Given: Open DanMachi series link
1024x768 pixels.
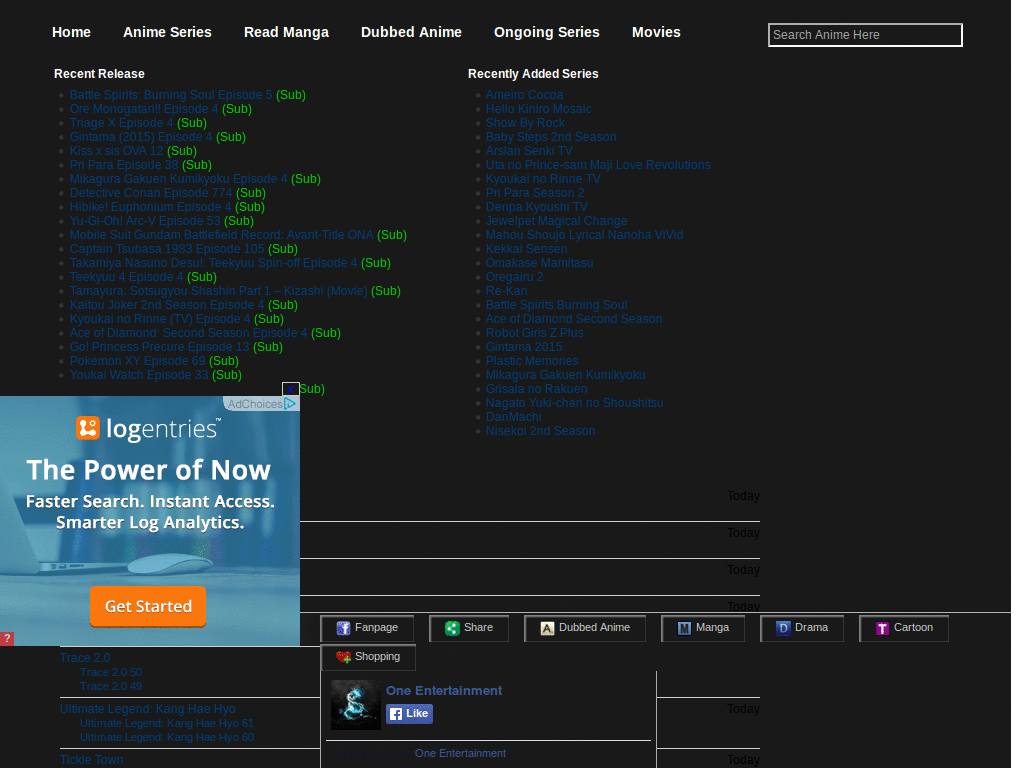Looking at the screenshot, I should click(514, 417).
